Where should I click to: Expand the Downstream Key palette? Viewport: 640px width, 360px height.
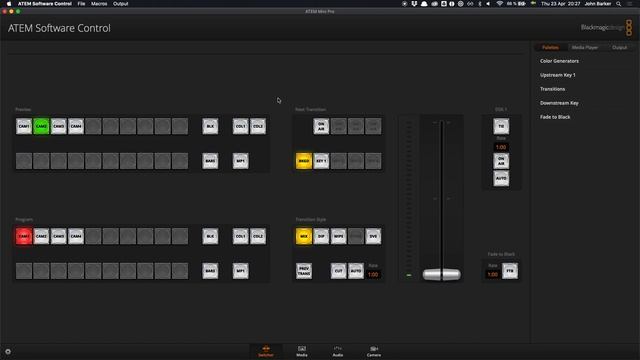click(x=559, y=103)
